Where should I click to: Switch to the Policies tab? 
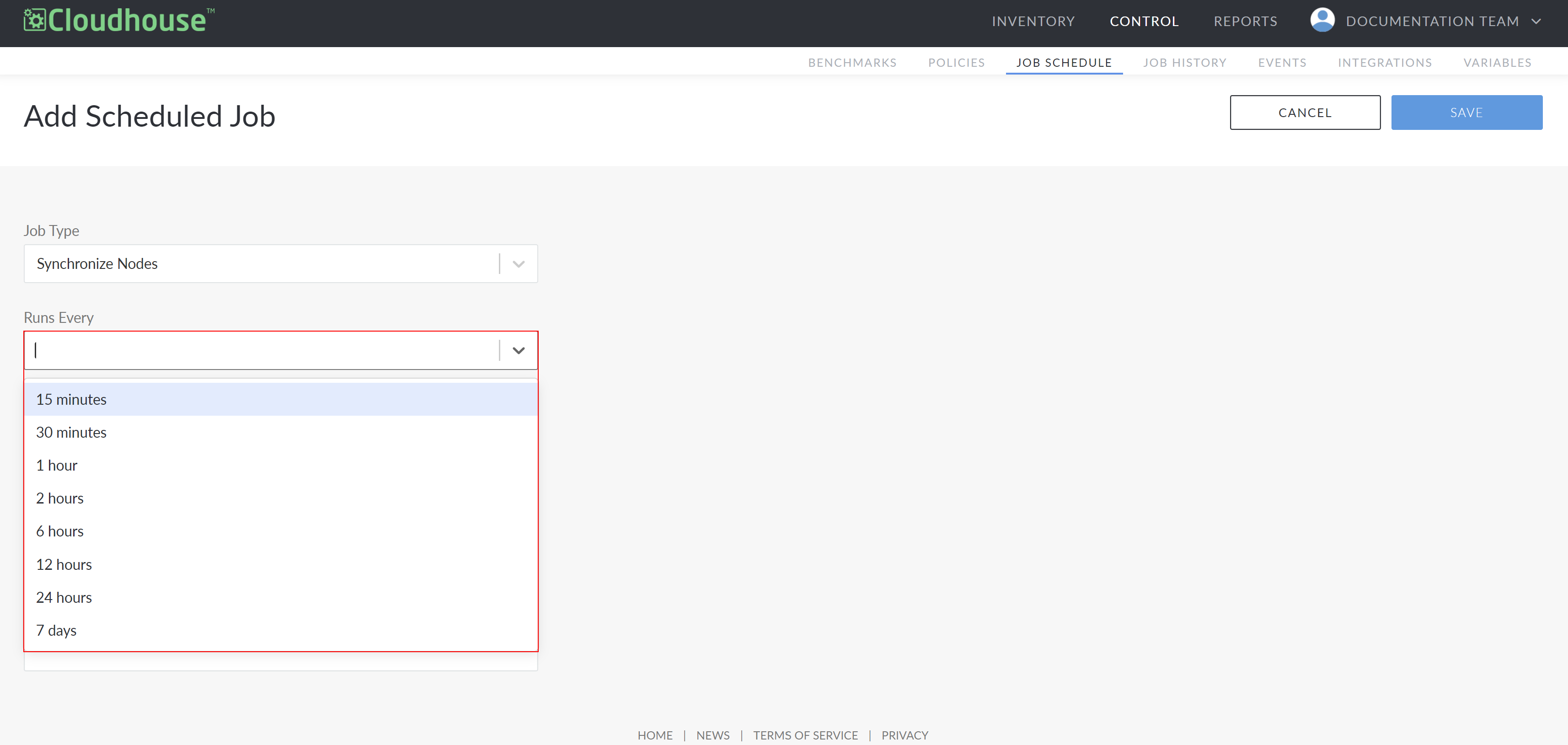956,63
